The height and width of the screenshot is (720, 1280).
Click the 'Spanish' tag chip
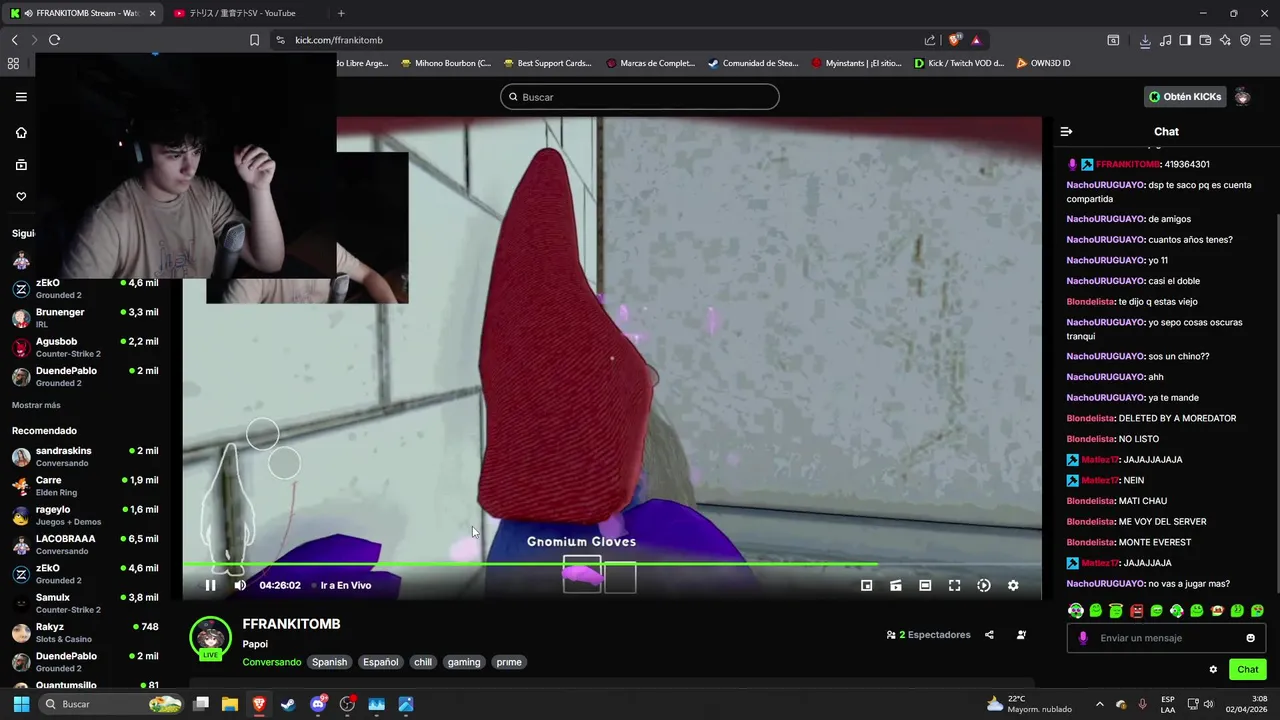pos(329,662)
